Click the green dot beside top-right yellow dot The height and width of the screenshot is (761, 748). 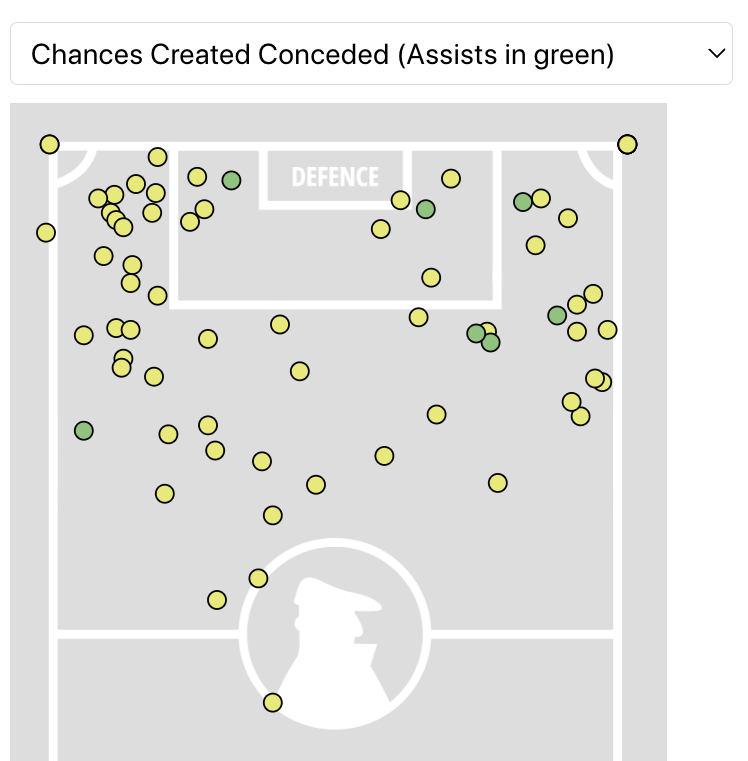click(x=523, y=202)
